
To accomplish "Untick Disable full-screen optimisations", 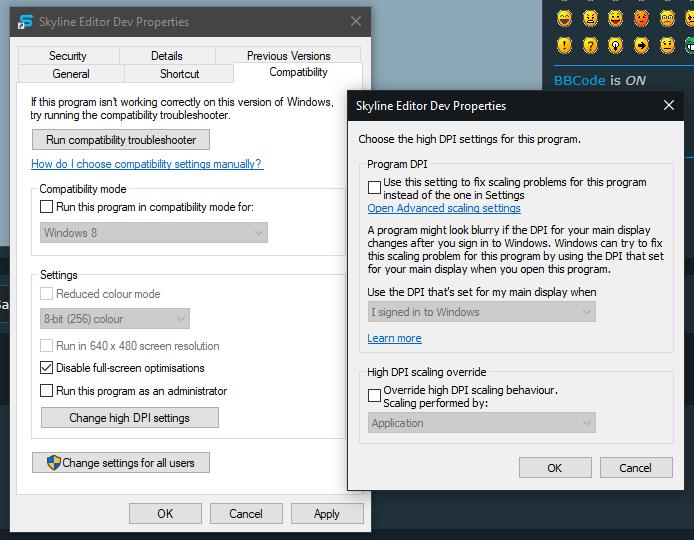I will point(46,368).
